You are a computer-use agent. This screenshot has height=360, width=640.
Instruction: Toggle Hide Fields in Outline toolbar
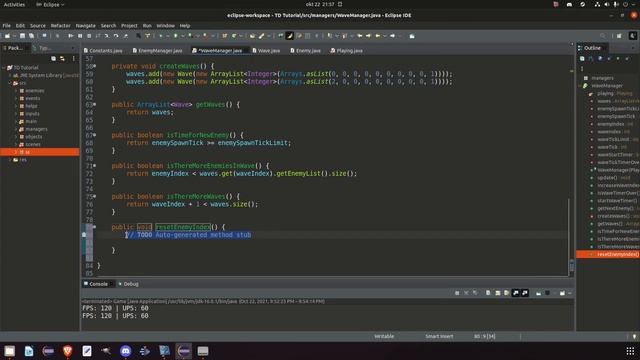(x=600, y=59)
